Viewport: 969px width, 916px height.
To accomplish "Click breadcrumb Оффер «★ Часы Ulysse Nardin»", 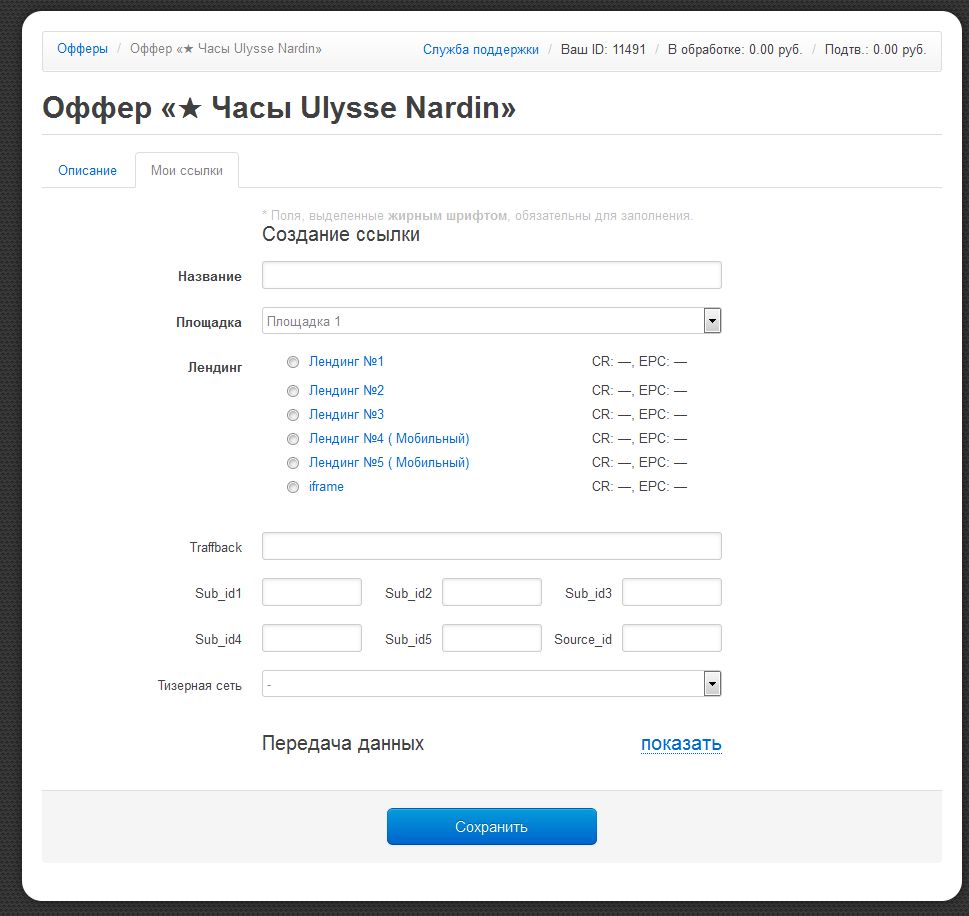I will [x=226, y=49].
